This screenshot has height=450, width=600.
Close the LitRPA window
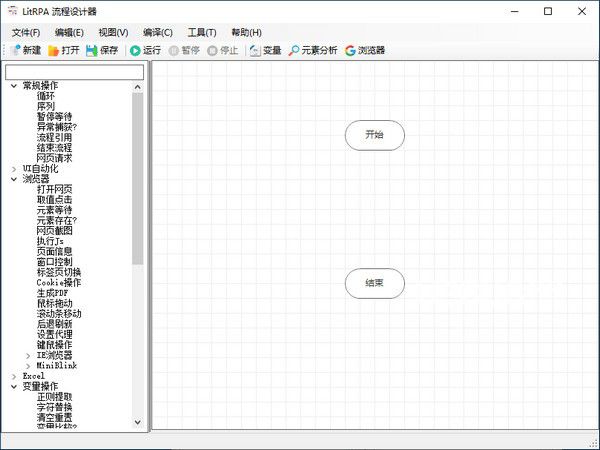point(582,11)
